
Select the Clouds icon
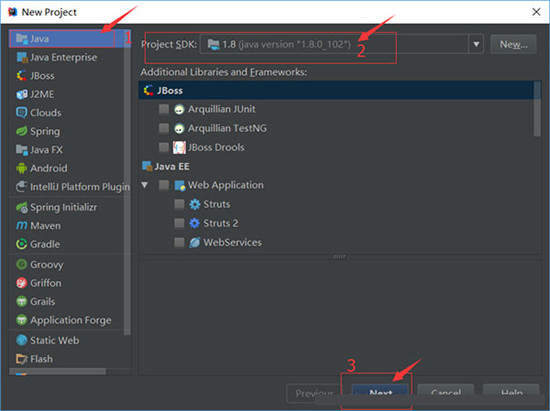(22, 113)
